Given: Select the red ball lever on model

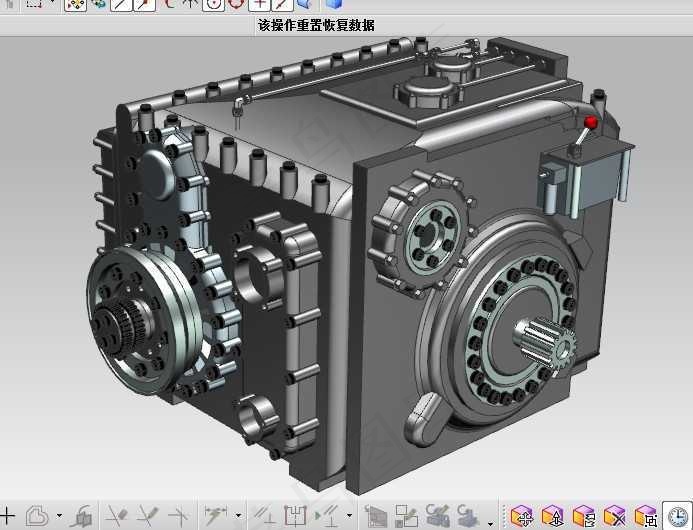Looking at the screenshot, I should pos(590,122).
